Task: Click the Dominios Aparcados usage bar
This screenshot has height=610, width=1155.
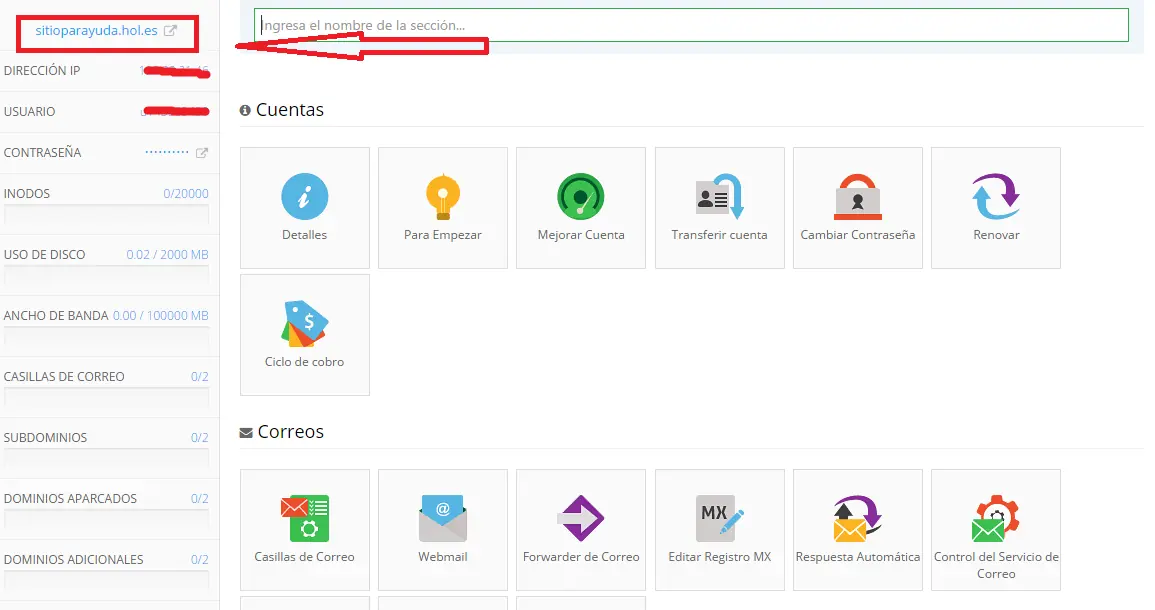Action: [106, 520]
